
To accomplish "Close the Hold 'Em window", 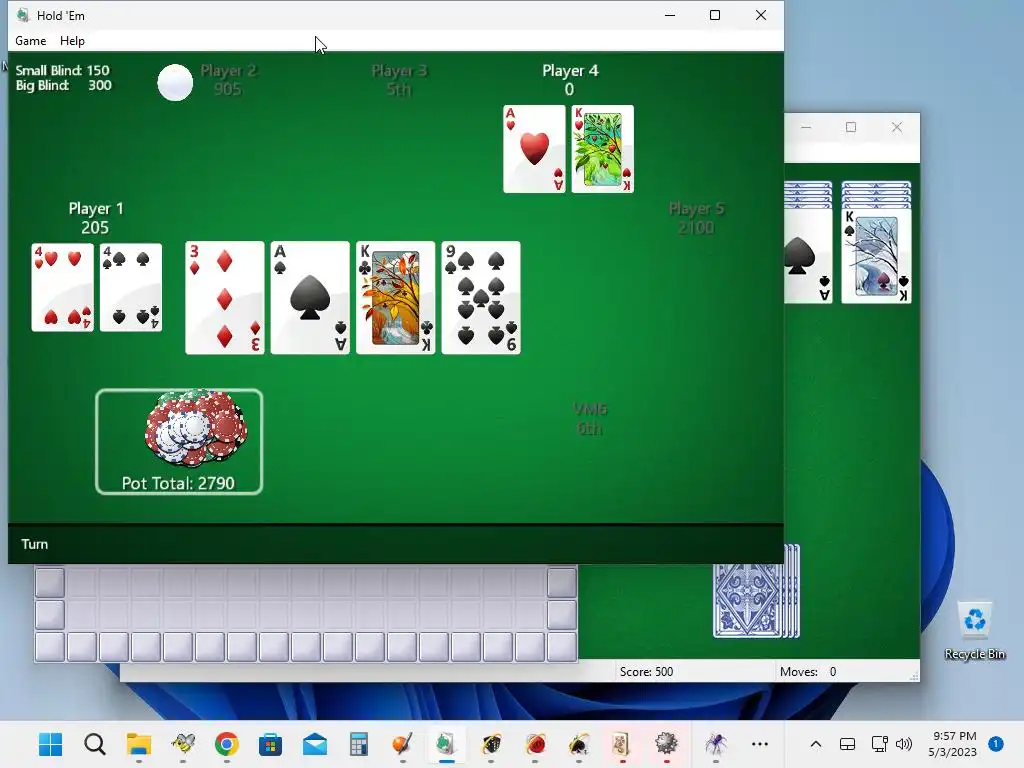I will pos(761,15).
